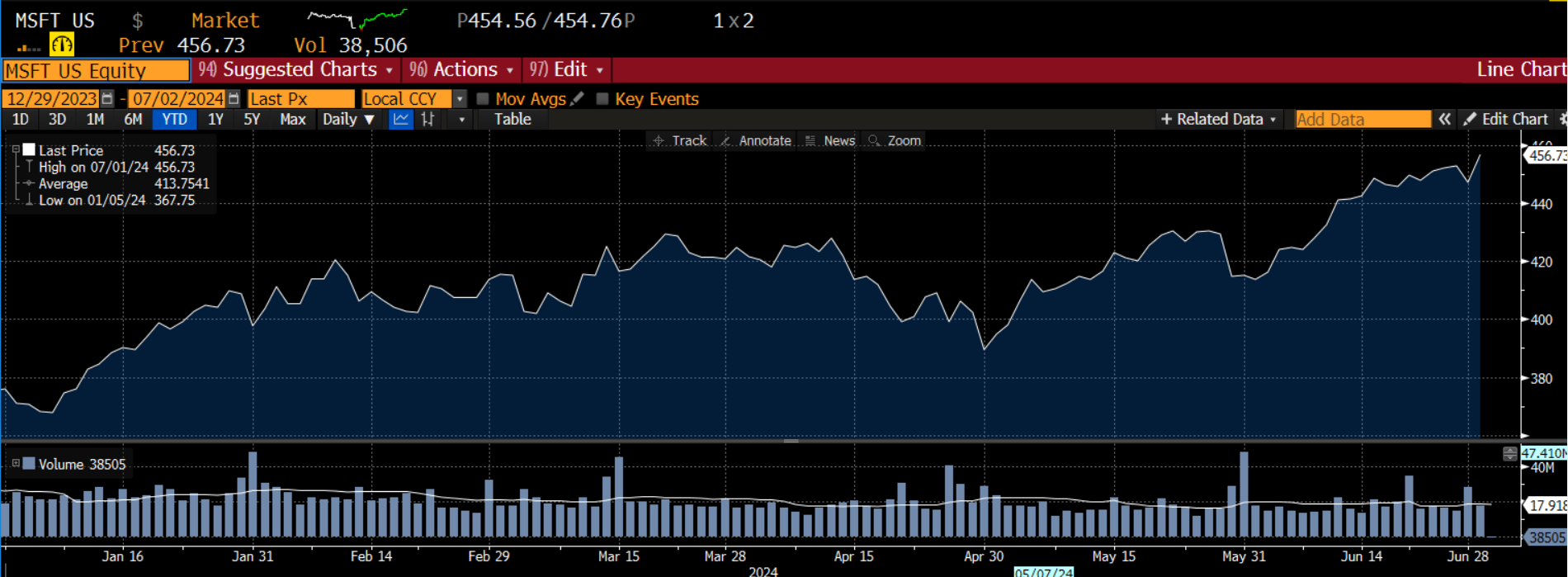This screenshot has width=1568, height=577.
Task: Activate Track crosshair tool
Action: point(680,141)
